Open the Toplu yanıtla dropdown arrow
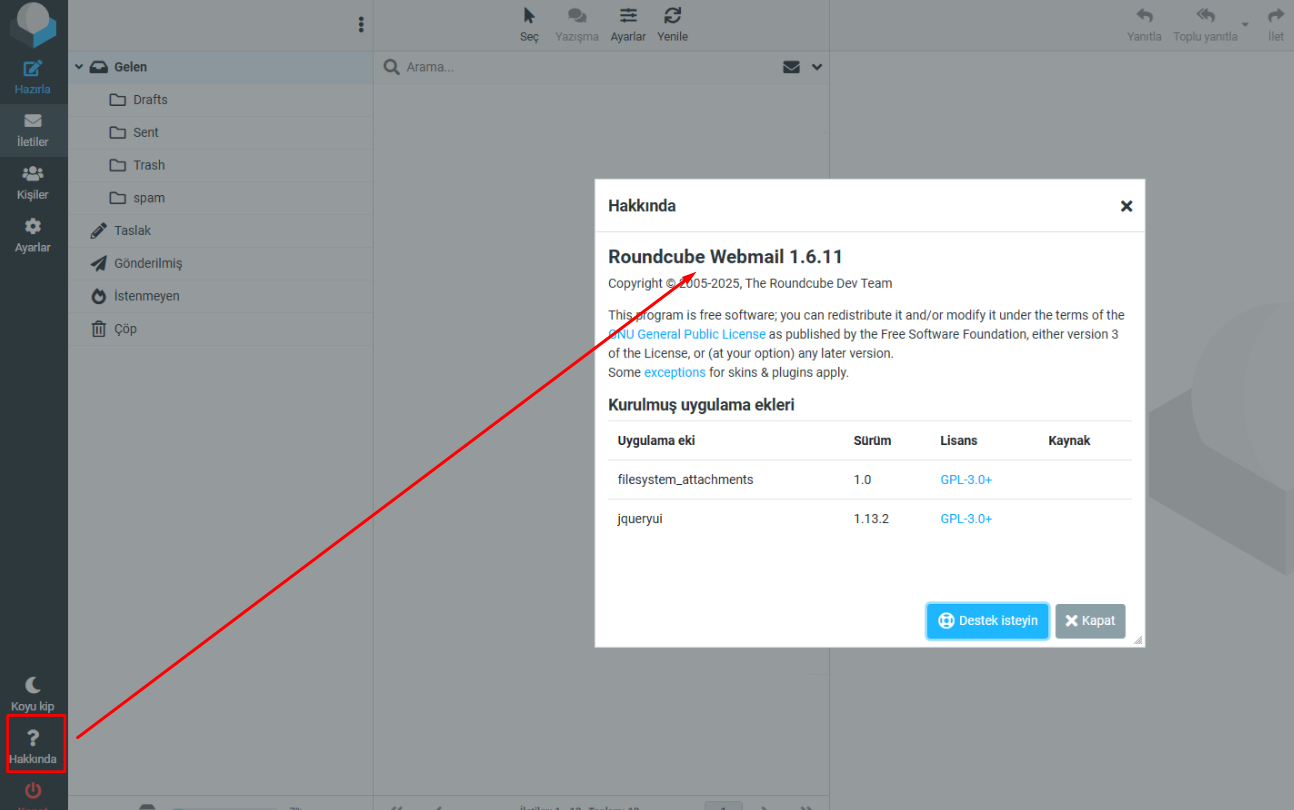 [1245, 24]
